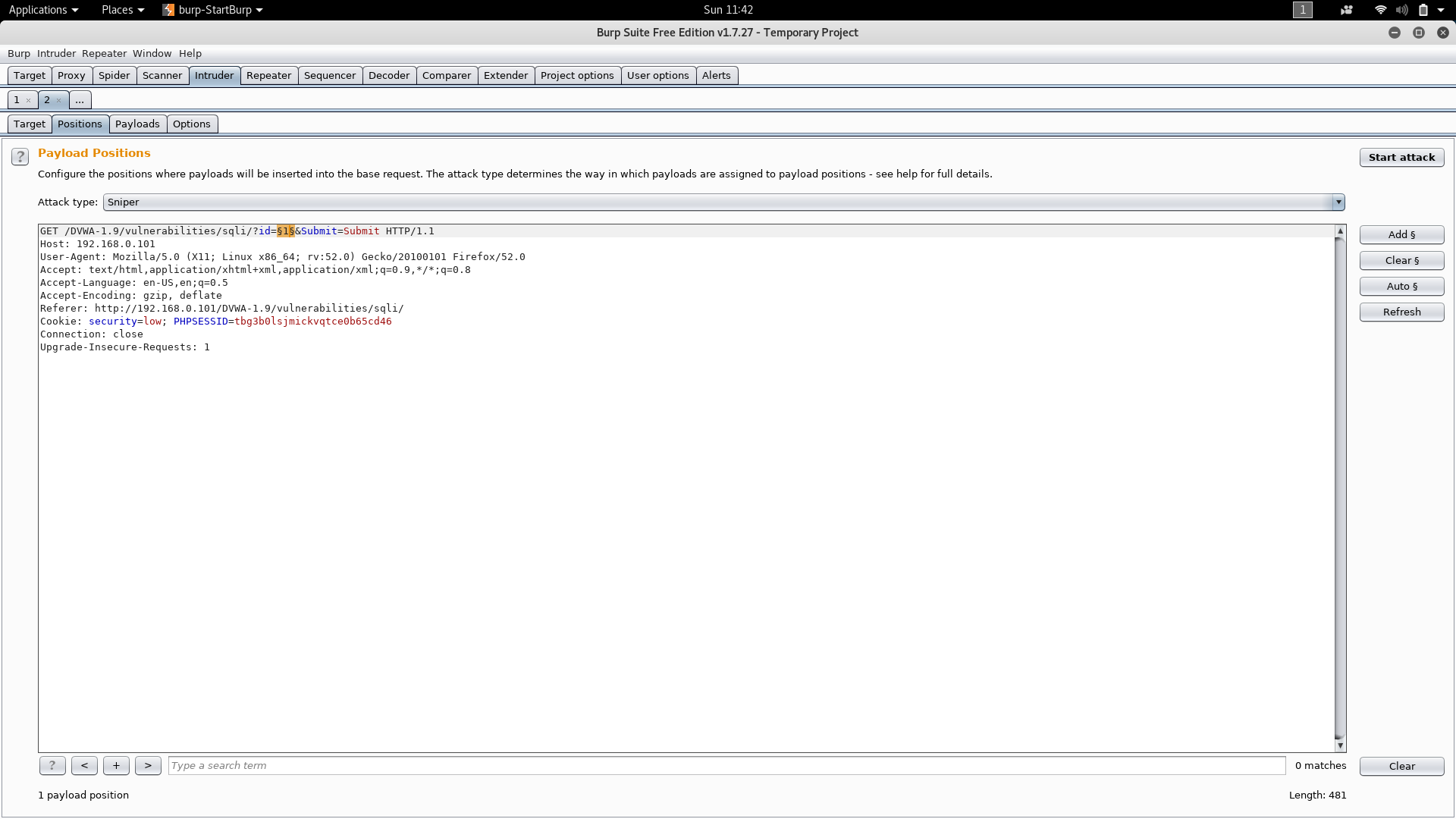Screen dimensions: 1456x819
Task: Open a new Intruder tab with ellipsis
Action: [x=80, y=100]
